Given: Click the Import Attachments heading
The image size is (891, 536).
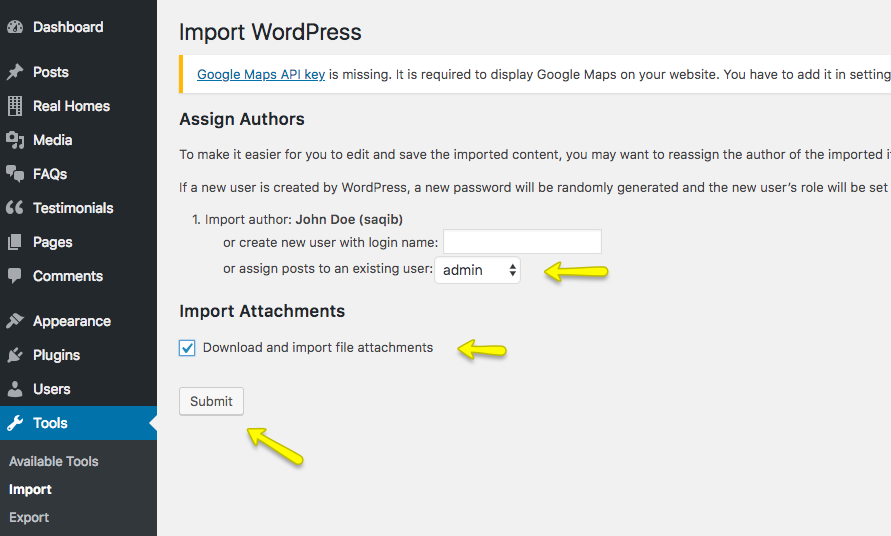Looking at the screenshot, I should point(262,311).
